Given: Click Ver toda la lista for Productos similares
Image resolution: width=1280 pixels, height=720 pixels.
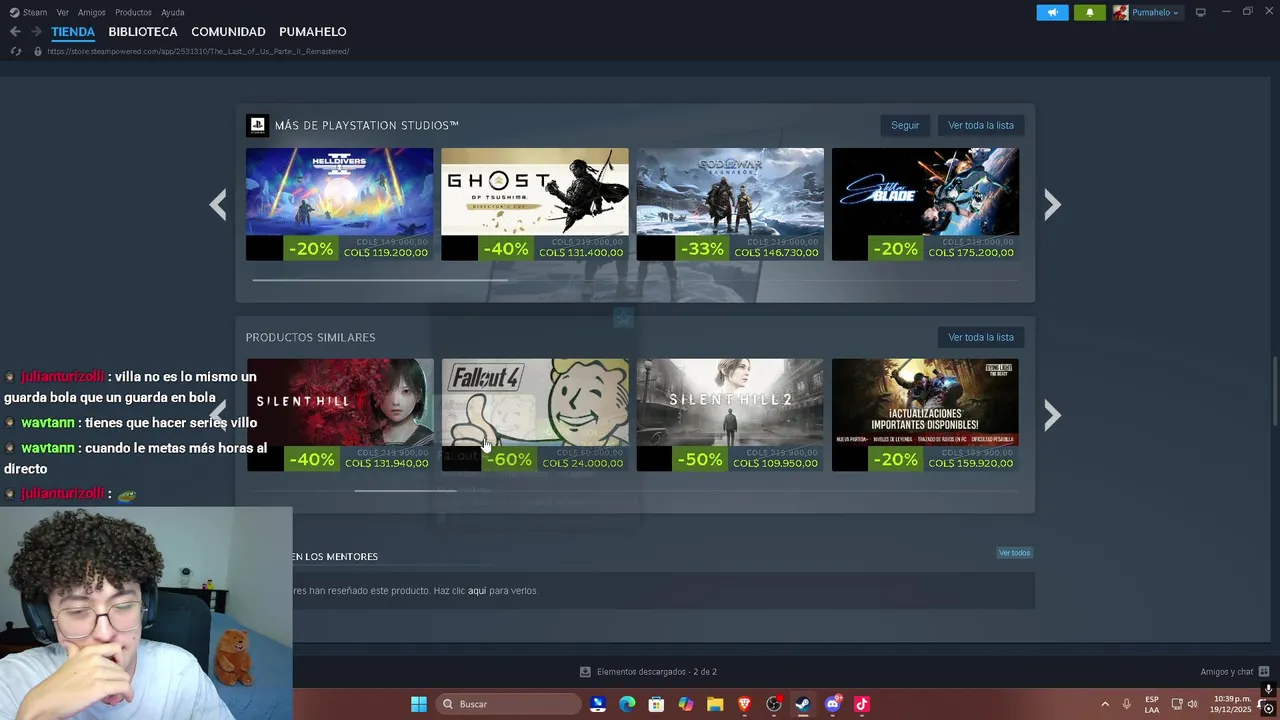Looking at the screenshot, I should tap(980, 337).
